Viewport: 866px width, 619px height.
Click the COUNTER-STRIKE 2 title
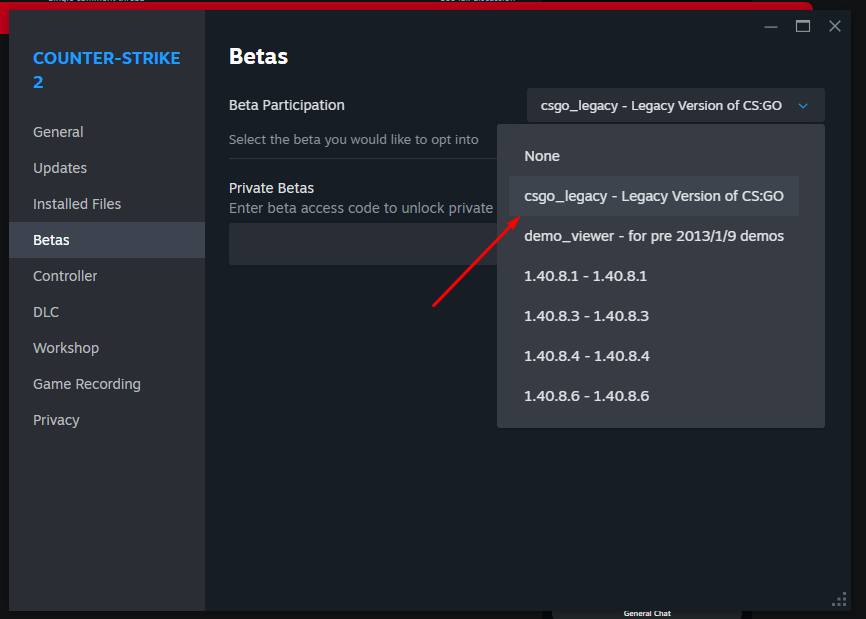(107, 70)
